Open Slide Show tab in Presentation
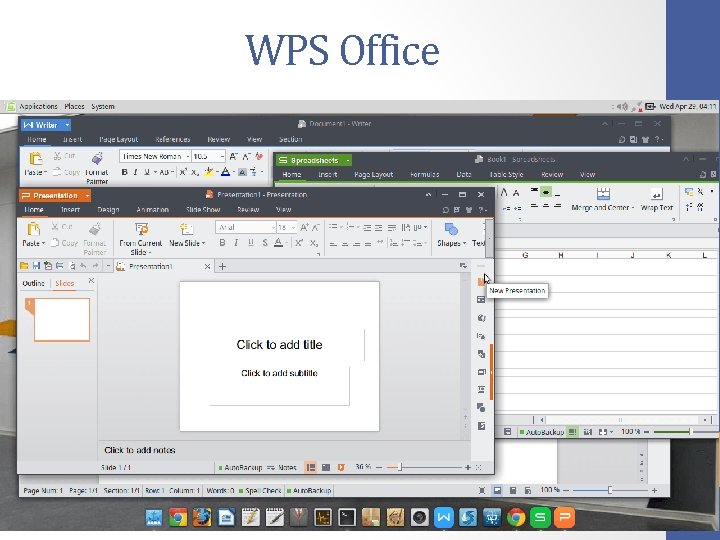The width and height of the screenshot is (720, 540). (x=203, y=209)
